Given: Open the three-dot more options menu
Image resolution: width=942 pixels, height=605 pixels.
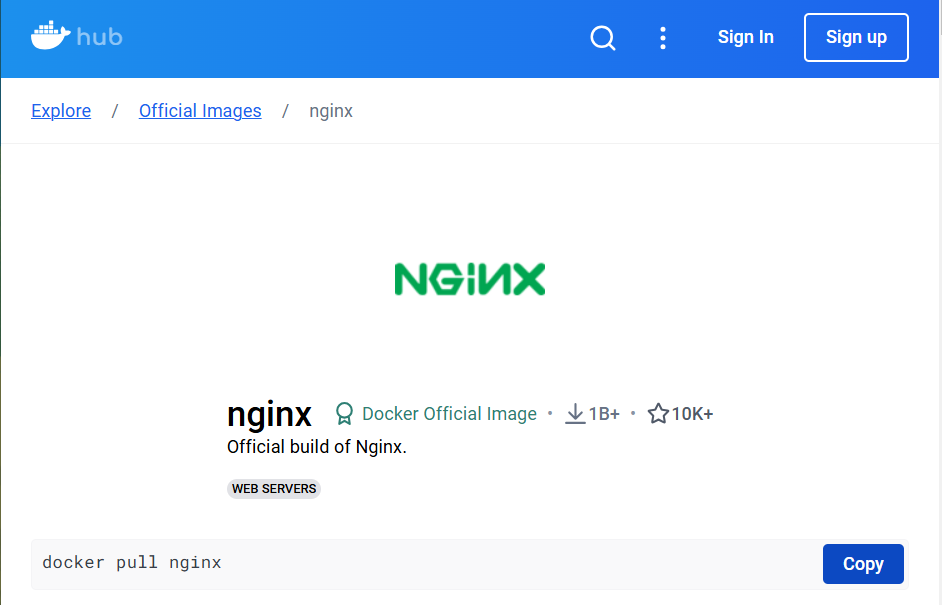Looking at the screenshot, I should [663, 38].
